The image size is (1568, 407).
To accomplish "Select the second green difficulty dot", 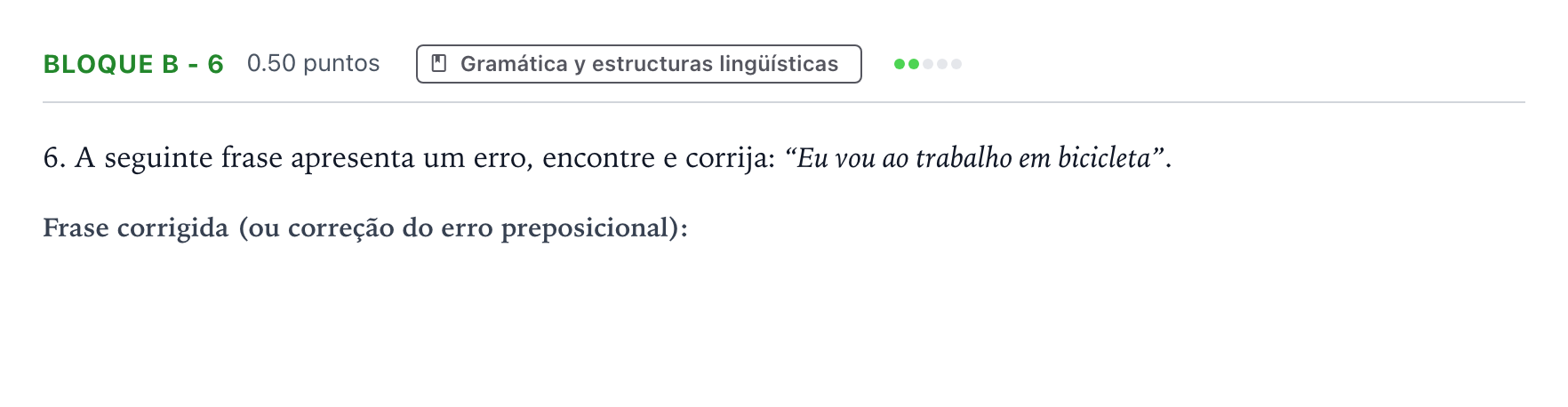I will (914, 64).
